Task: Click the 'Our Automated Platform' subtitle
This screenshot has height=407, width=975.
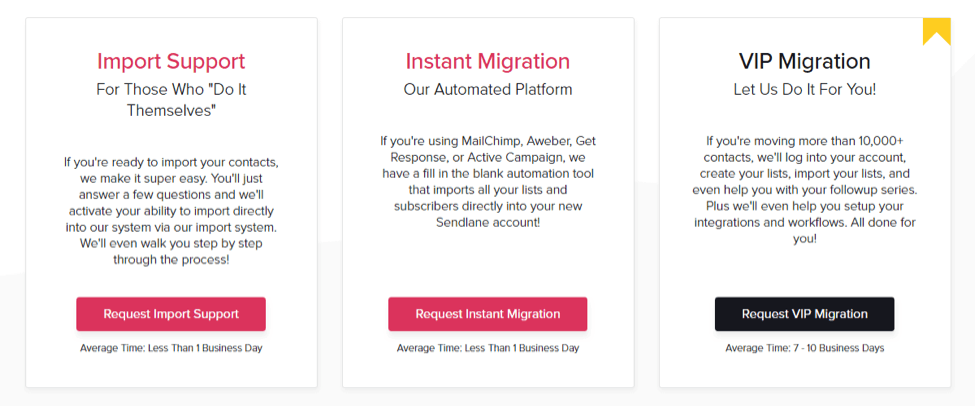Action: point(488,89)
